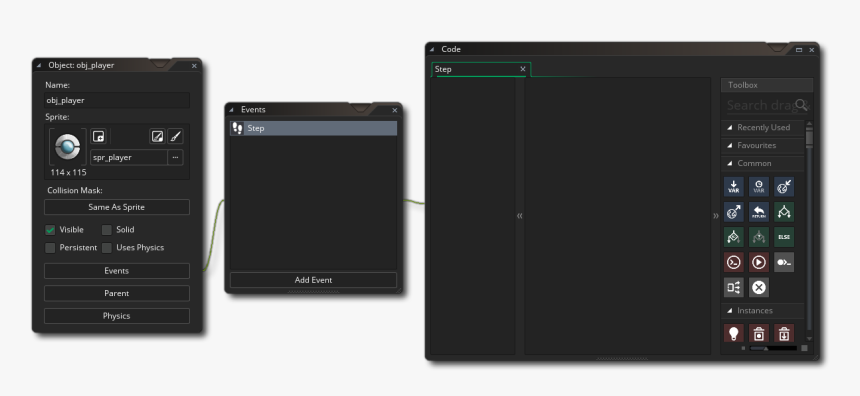Select the Destroy Instance trash icon

pyautogui.click(x=759, y=333)
